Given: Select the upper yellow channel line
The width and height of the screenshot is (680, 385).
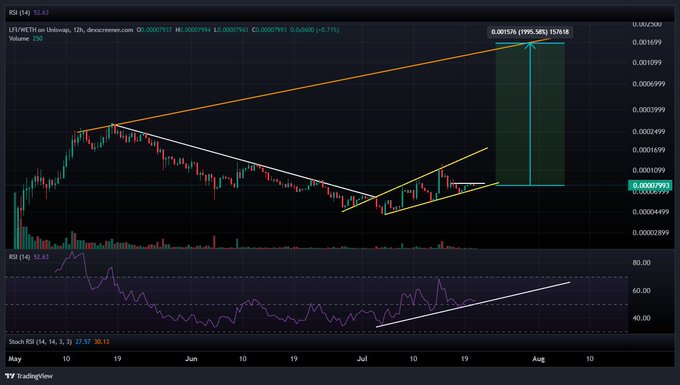Looking at the screenshot, I should pyautogui.click(x=415, y=179).
